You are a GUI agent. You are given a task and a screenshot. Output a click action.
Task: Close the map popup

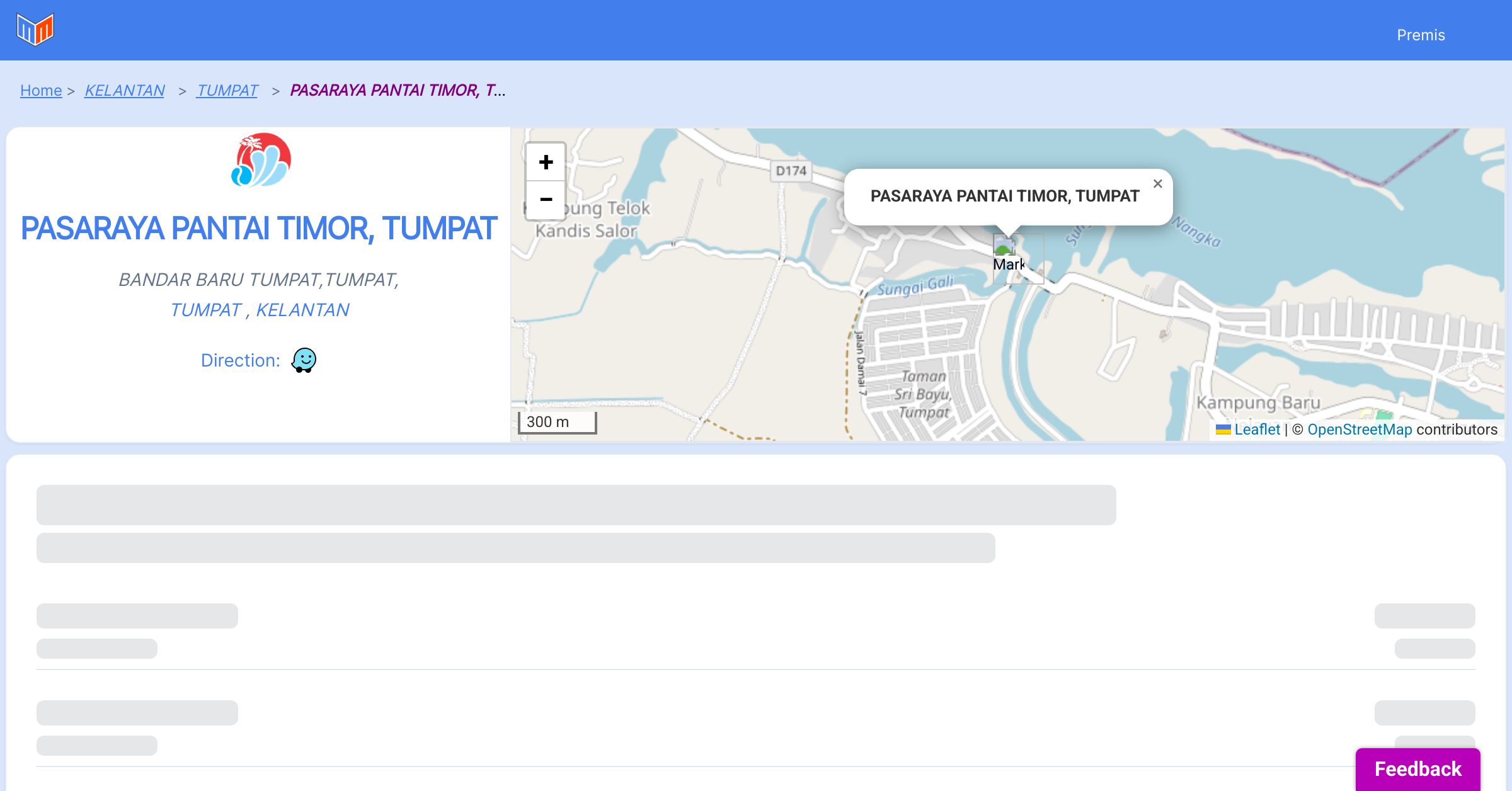(x=1157, y=184)
